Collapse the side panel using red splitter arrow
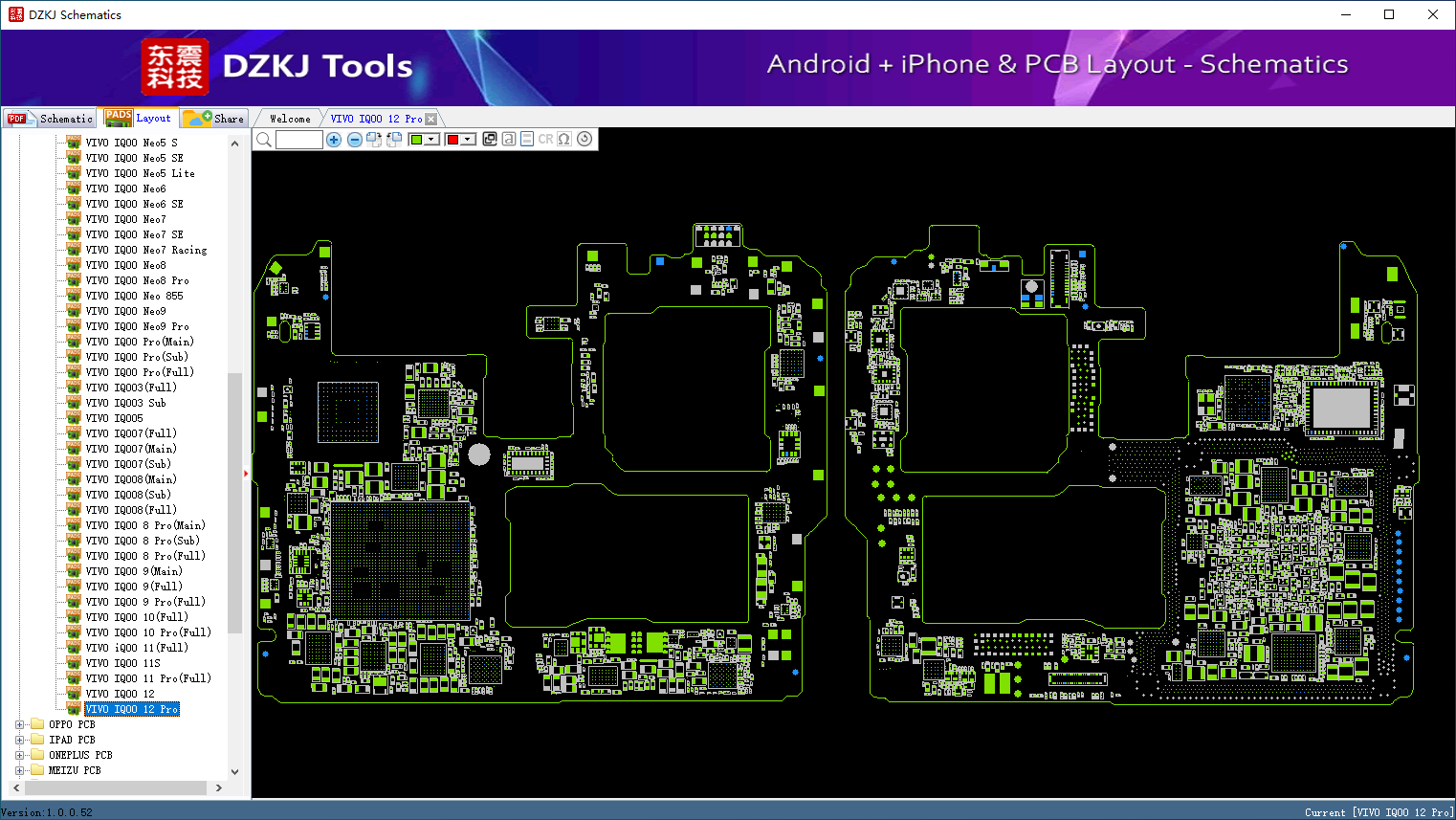Image resolution: width=1456 pixels, height=820 pixels. point(246,474)
